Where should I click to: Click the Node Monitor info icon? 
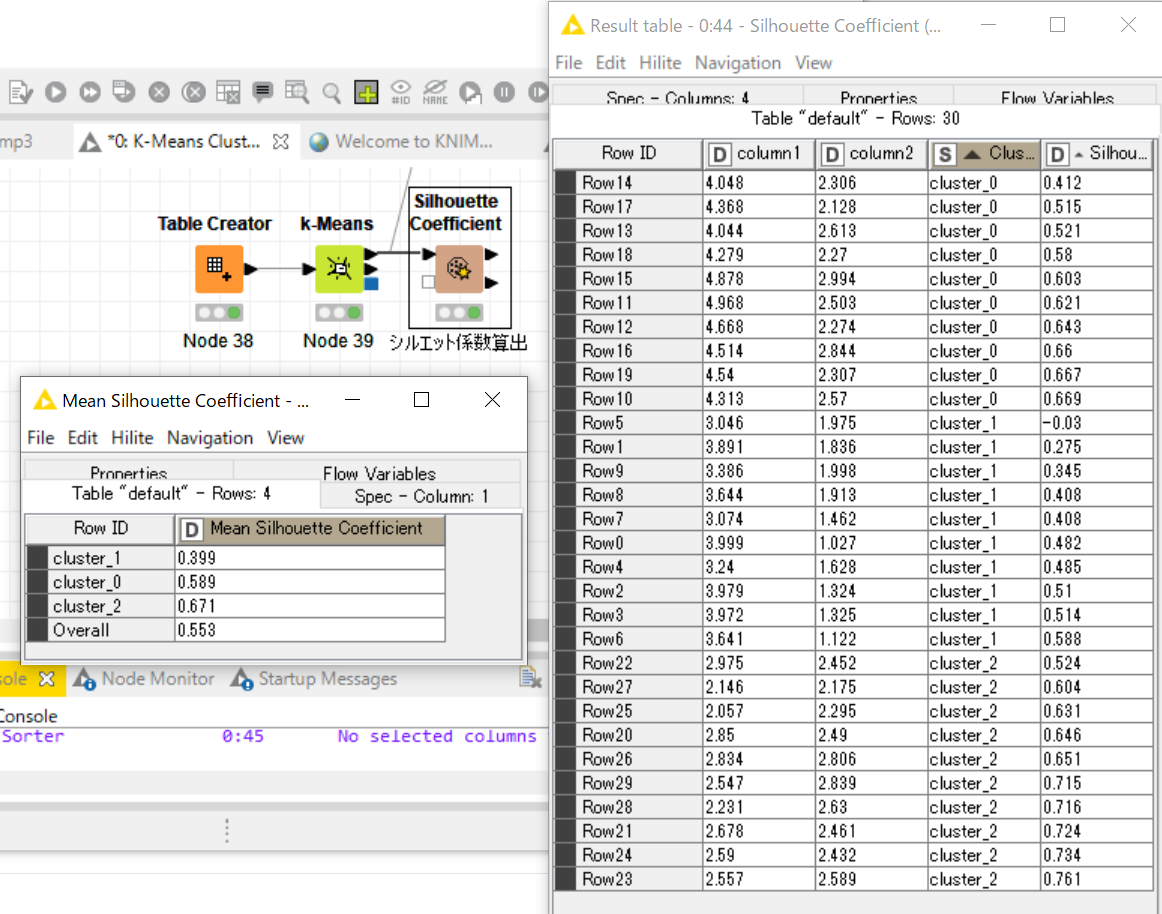click(x=84, y=679)
